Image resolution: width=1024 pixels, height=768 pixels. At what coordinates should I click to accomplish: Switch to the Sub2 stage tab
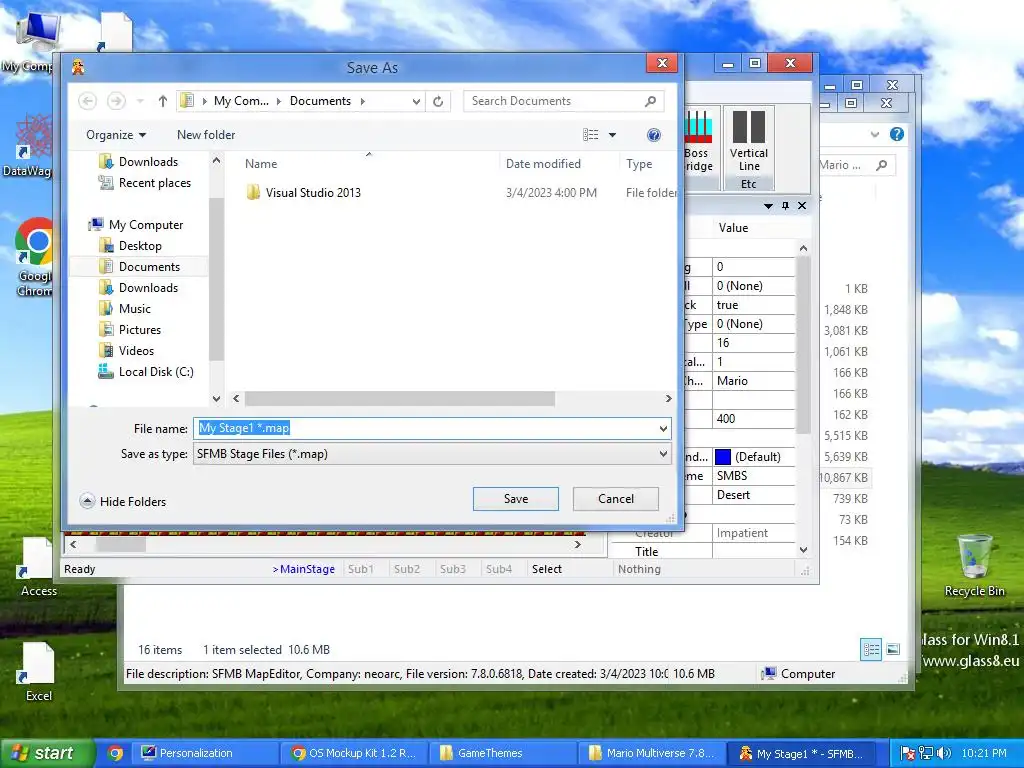(x=407, y=569)
